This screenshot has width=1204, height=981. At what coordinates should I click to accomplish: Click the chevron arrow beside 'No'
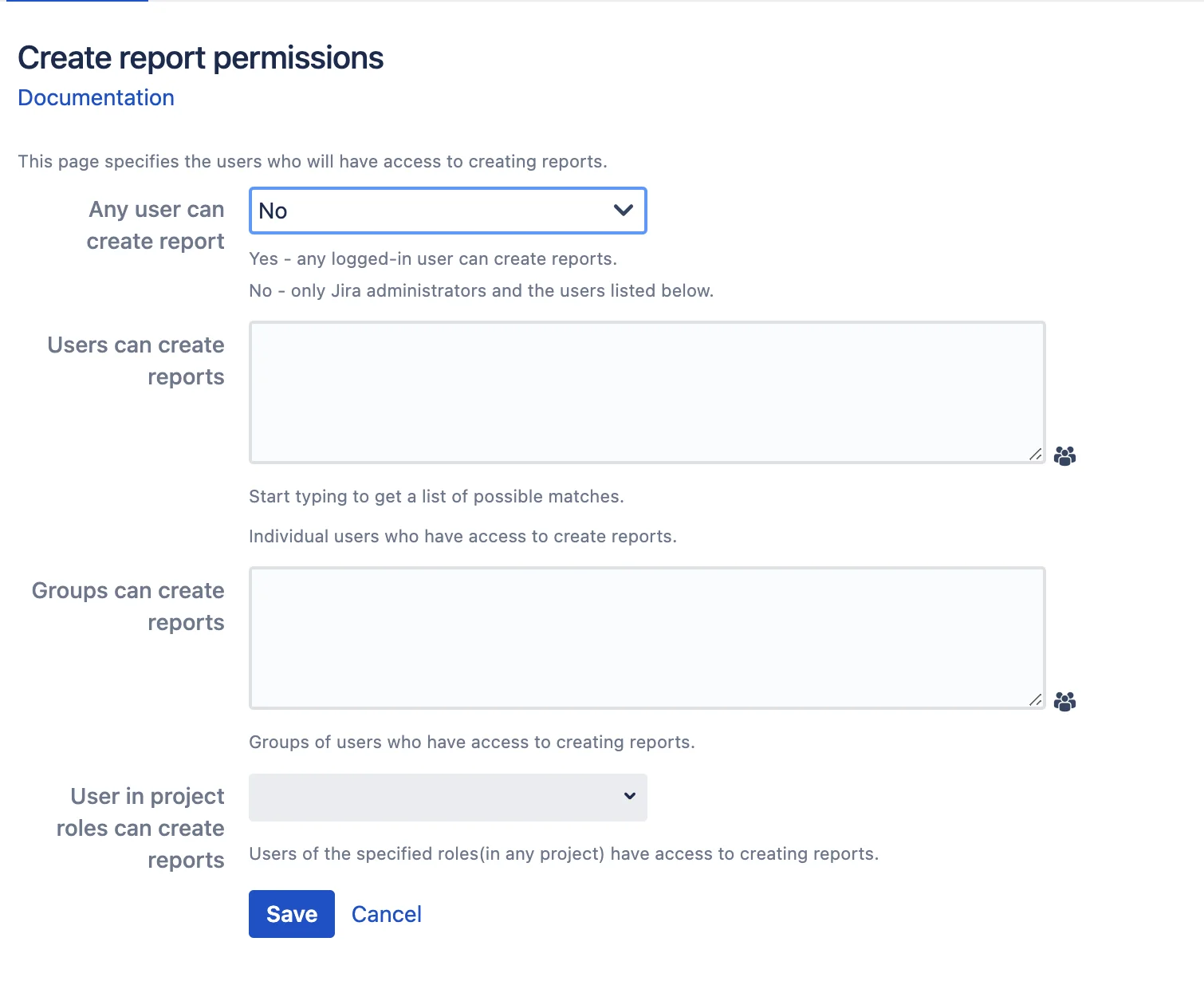(x=624, y=211)
